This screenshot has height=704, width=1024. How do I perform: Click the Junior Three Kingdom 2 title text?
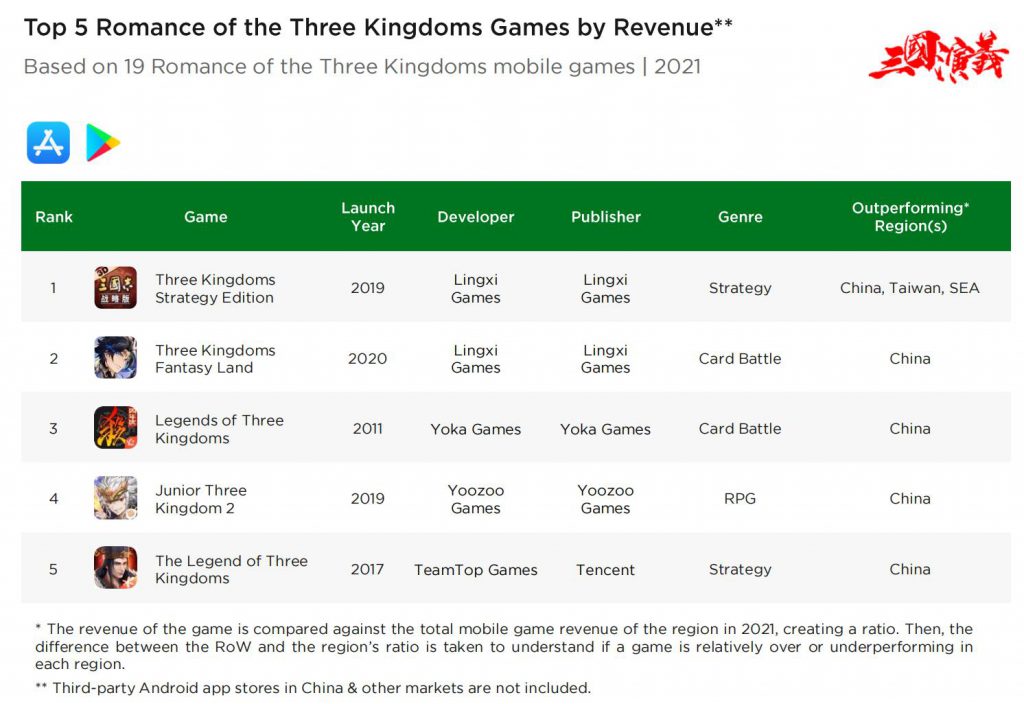click(201, 499)
